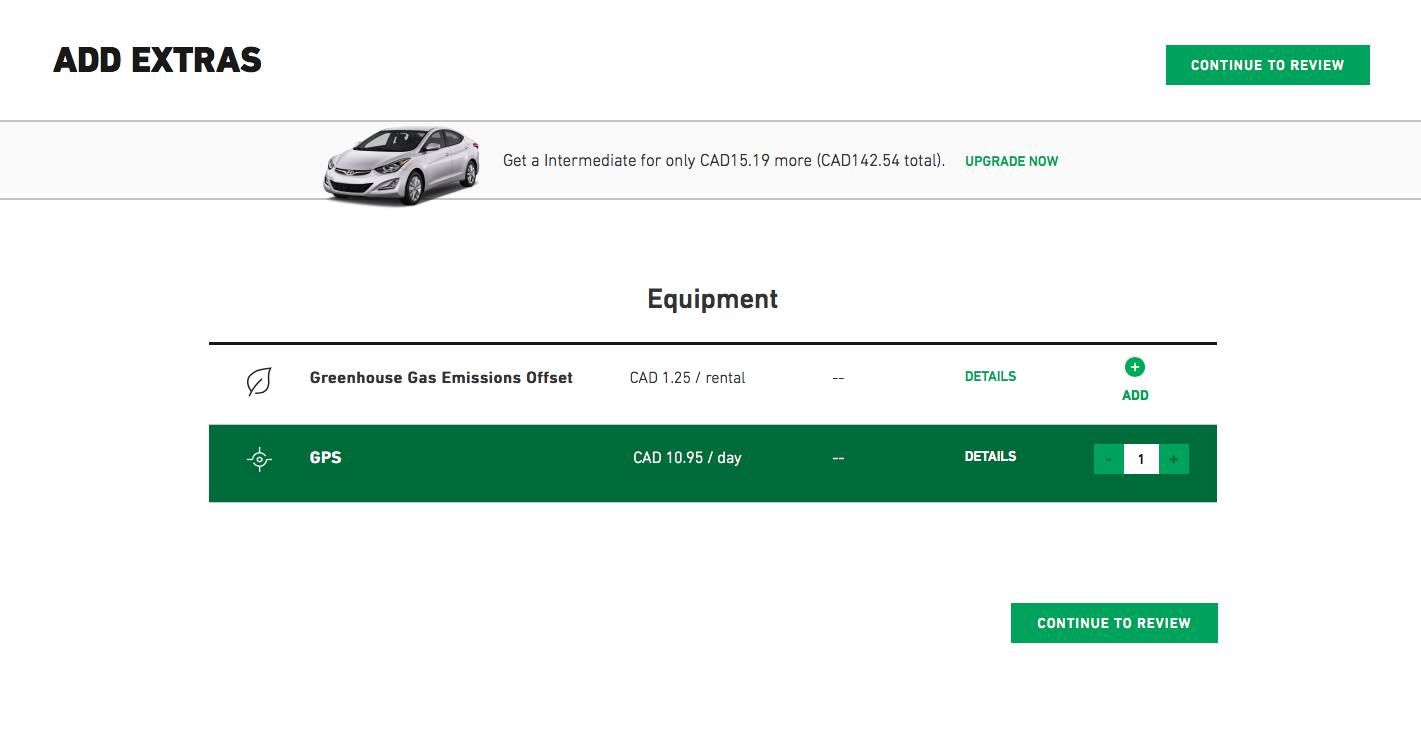Click Continue to Review button at top
The height and width of the screenshot is (730, 1421).
(x=1267, y=65)
